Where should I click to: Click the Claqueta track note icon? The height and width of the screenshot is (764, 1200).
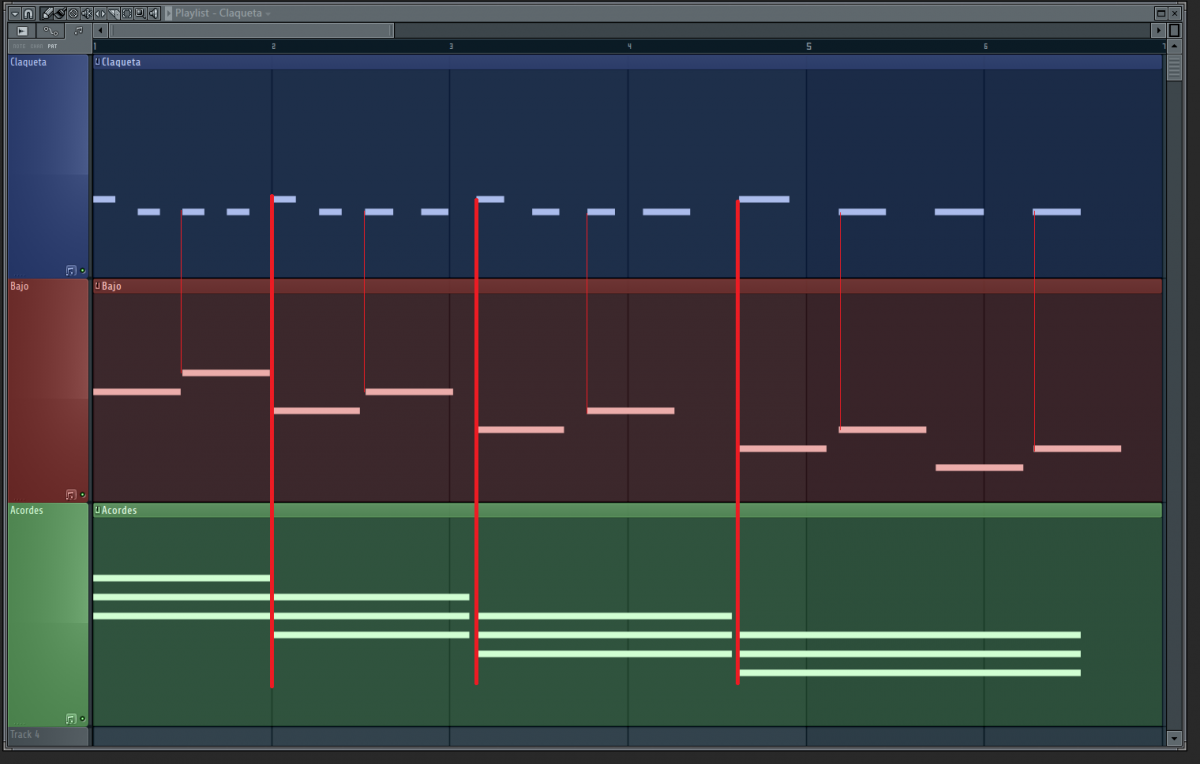[71, 270]
